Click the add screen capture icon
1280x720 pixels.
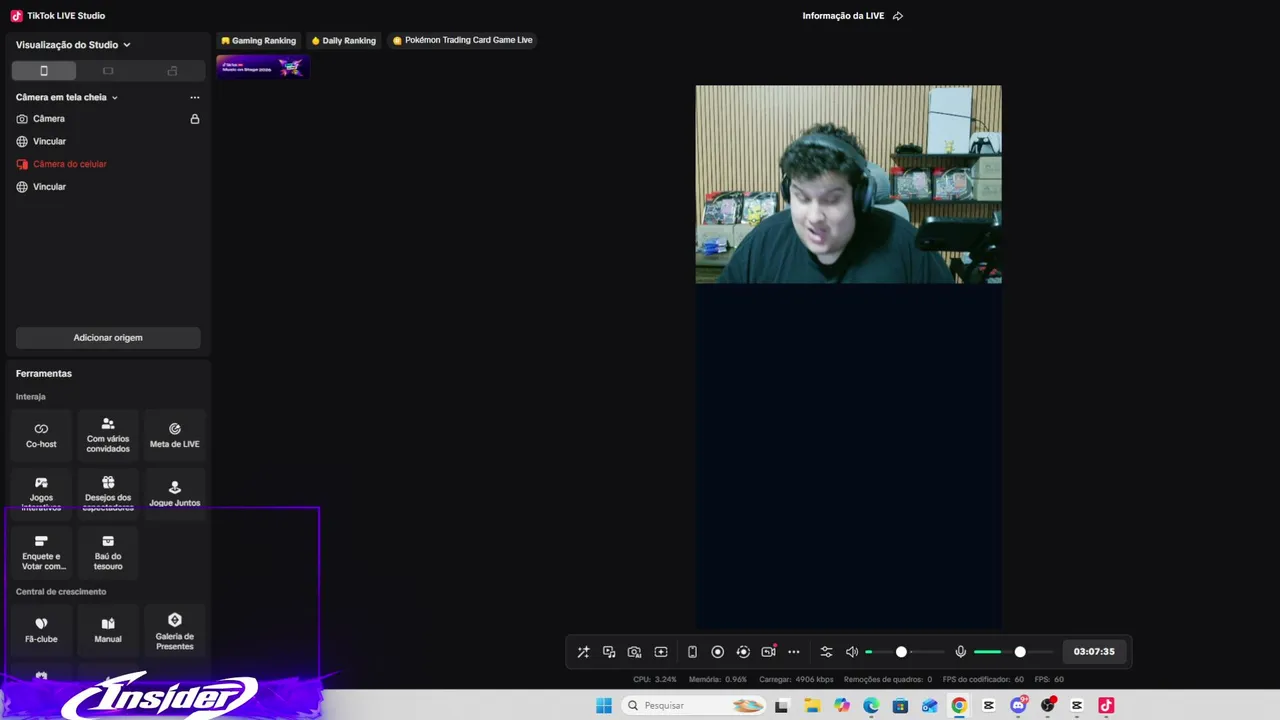[661, 652]
